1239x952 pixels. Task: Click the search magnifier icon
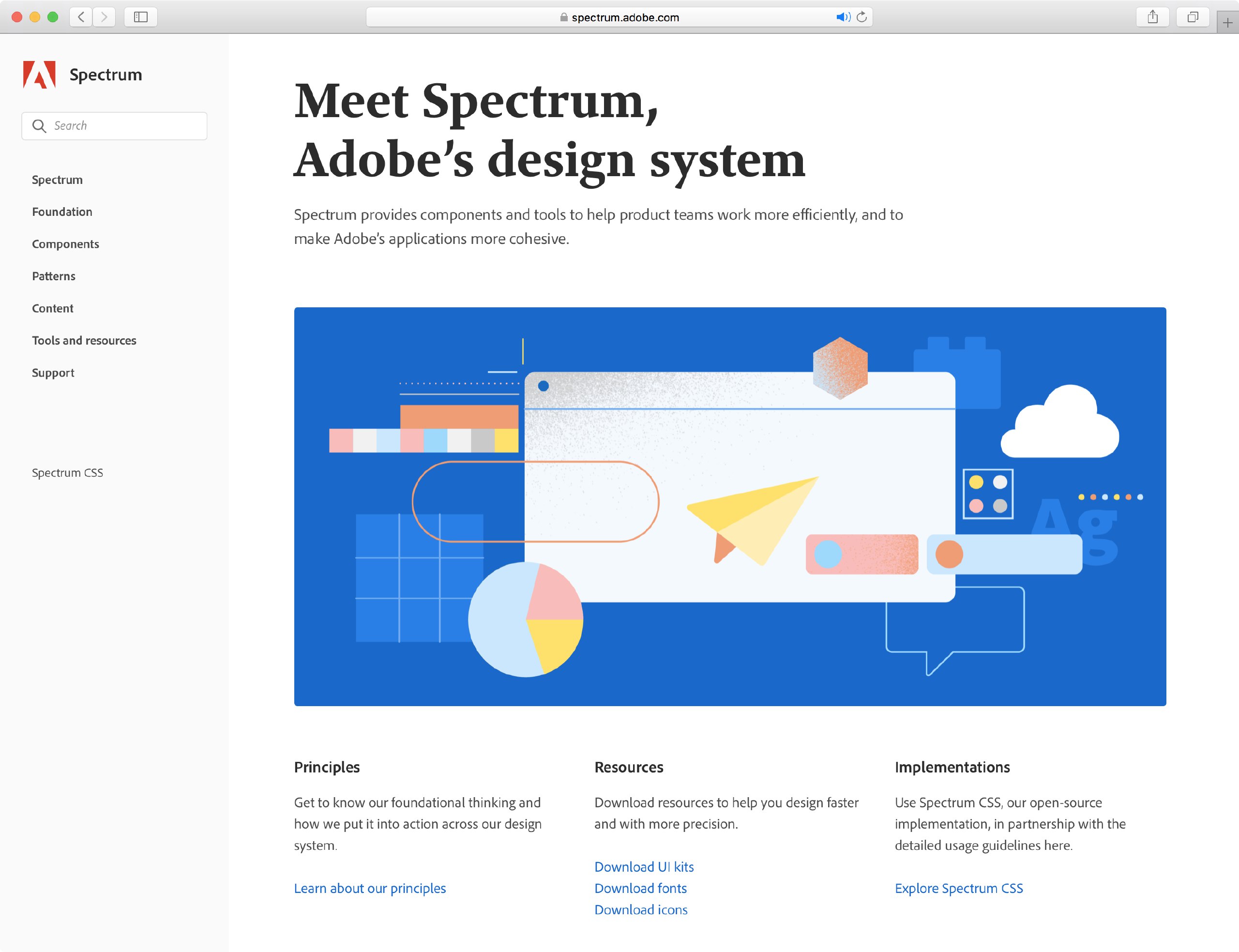39,126
